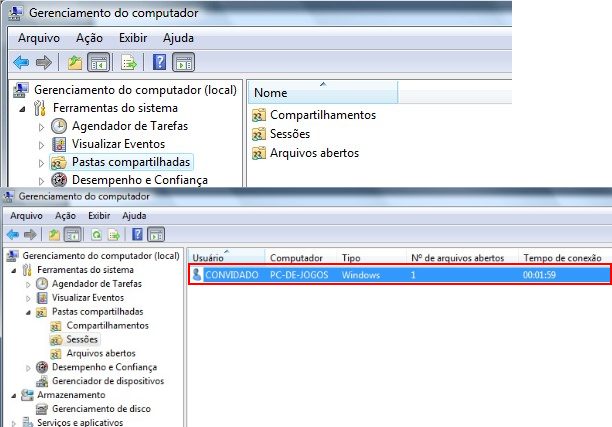
Task: Click the Gerenciamento de disco icon
Action: point(42,409)
